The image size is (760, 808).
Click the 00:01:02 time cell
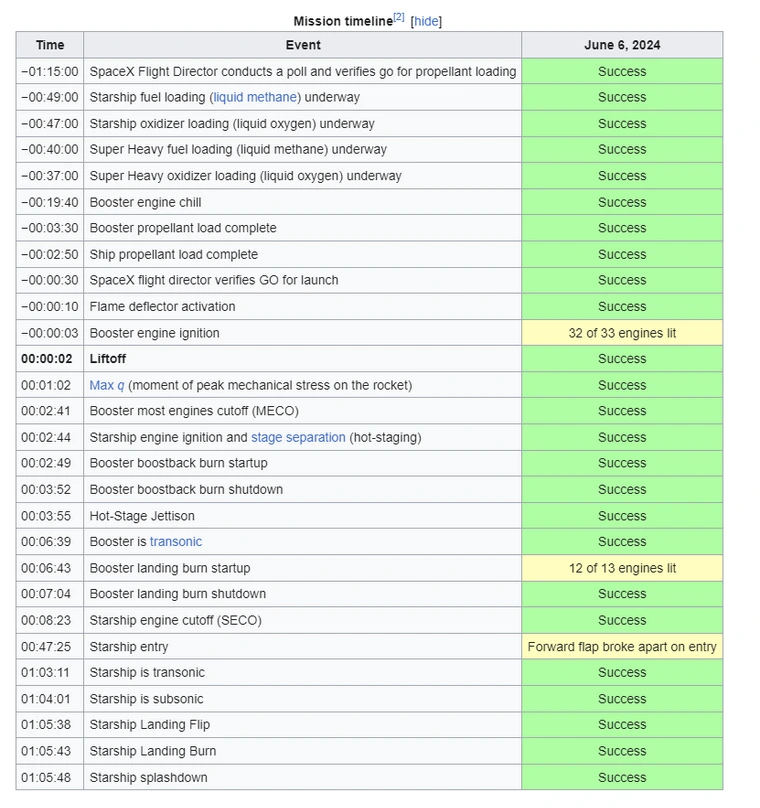pos(49,385)
